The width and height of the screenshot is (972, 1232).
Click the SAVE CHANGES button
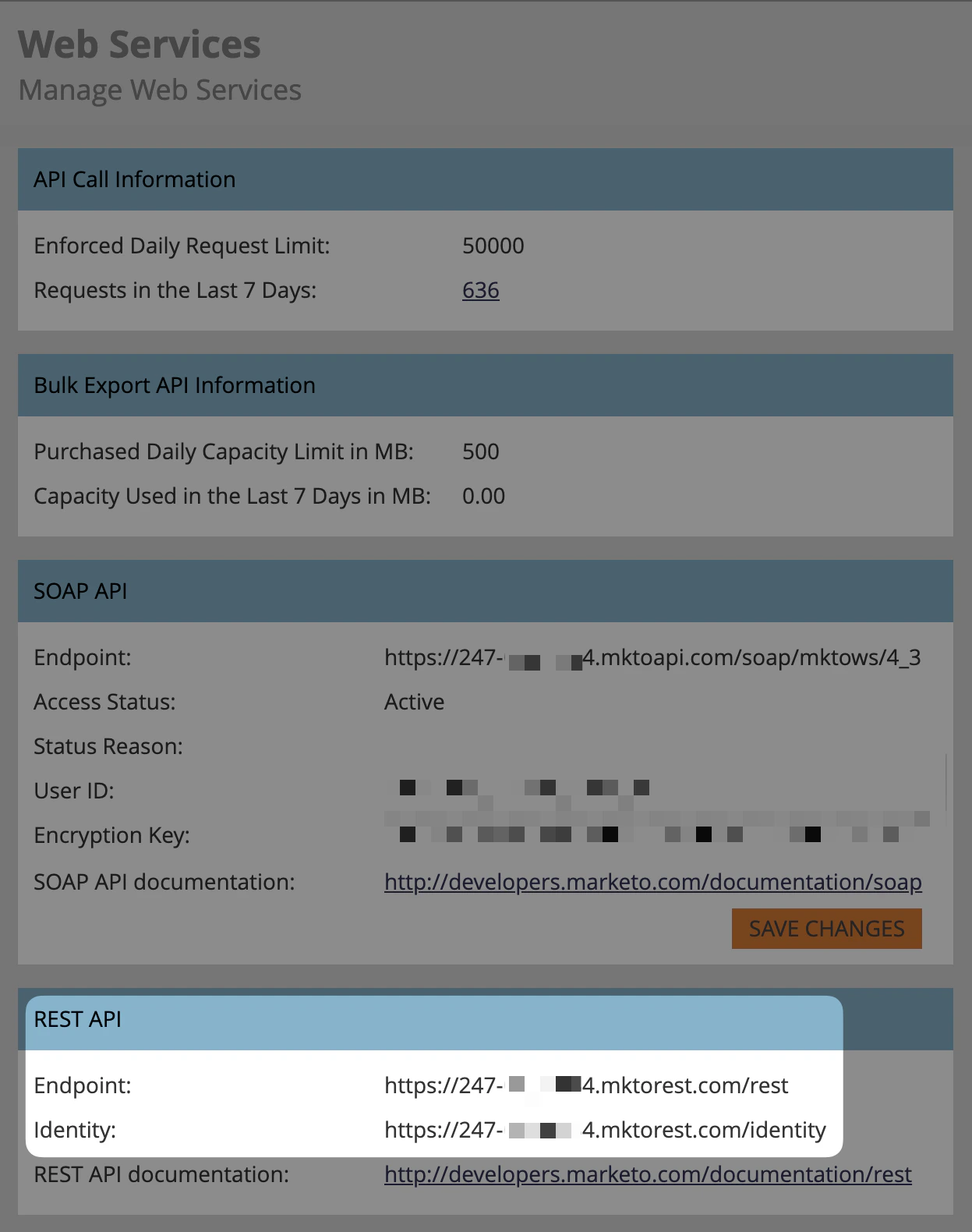click(x=826, y=929)
